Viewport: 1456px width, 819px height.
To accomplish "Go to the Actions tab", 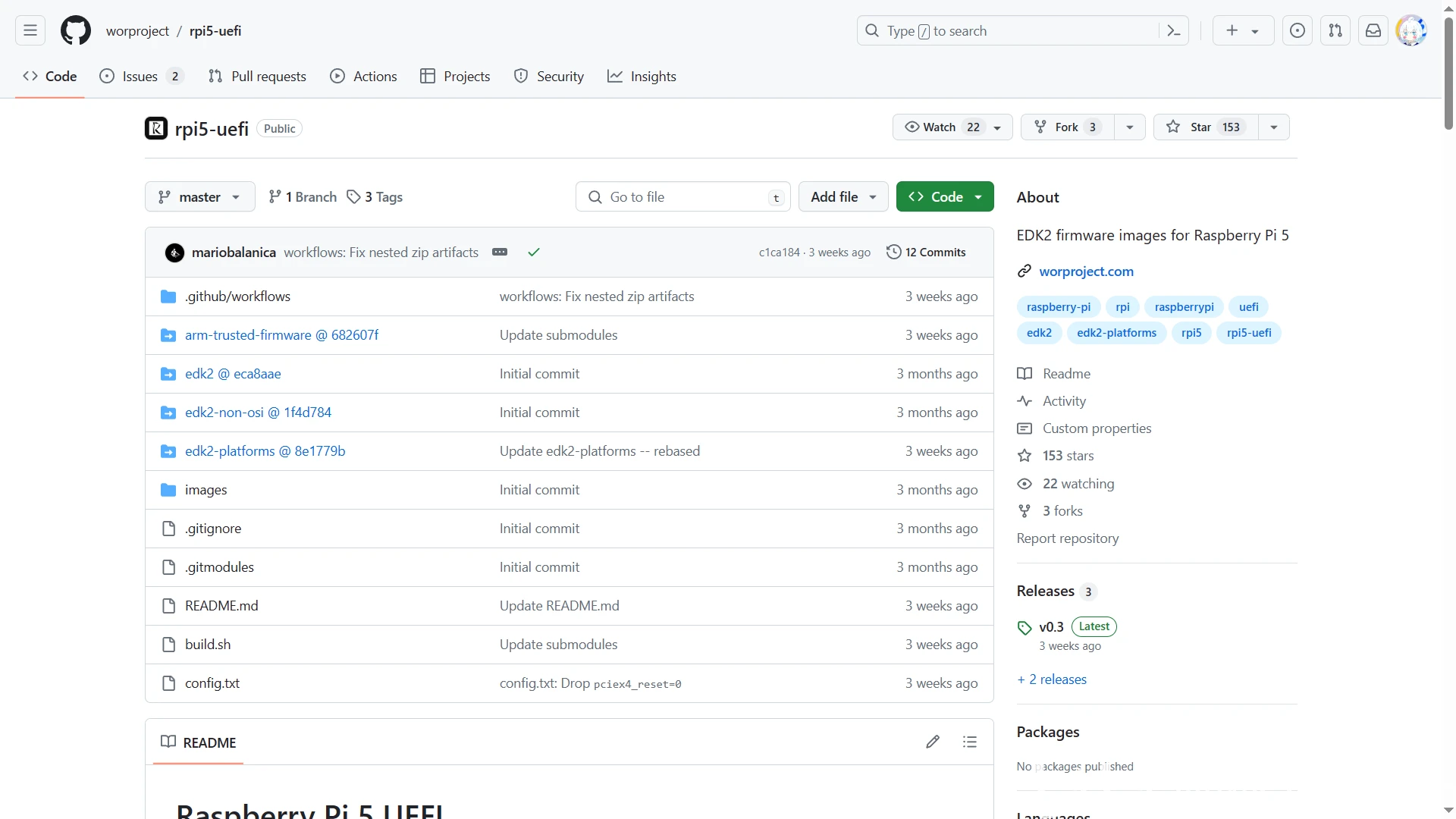I will [364, 77].
